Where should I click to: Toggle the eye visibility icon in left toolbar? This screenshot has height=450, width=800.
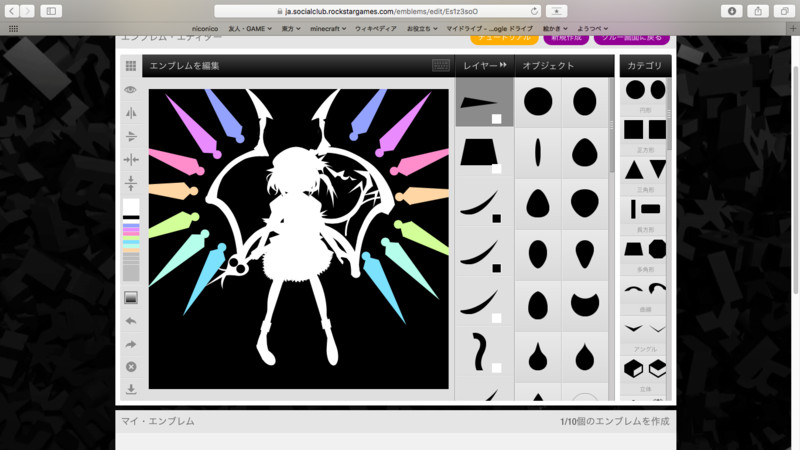(x=131, y=90)
